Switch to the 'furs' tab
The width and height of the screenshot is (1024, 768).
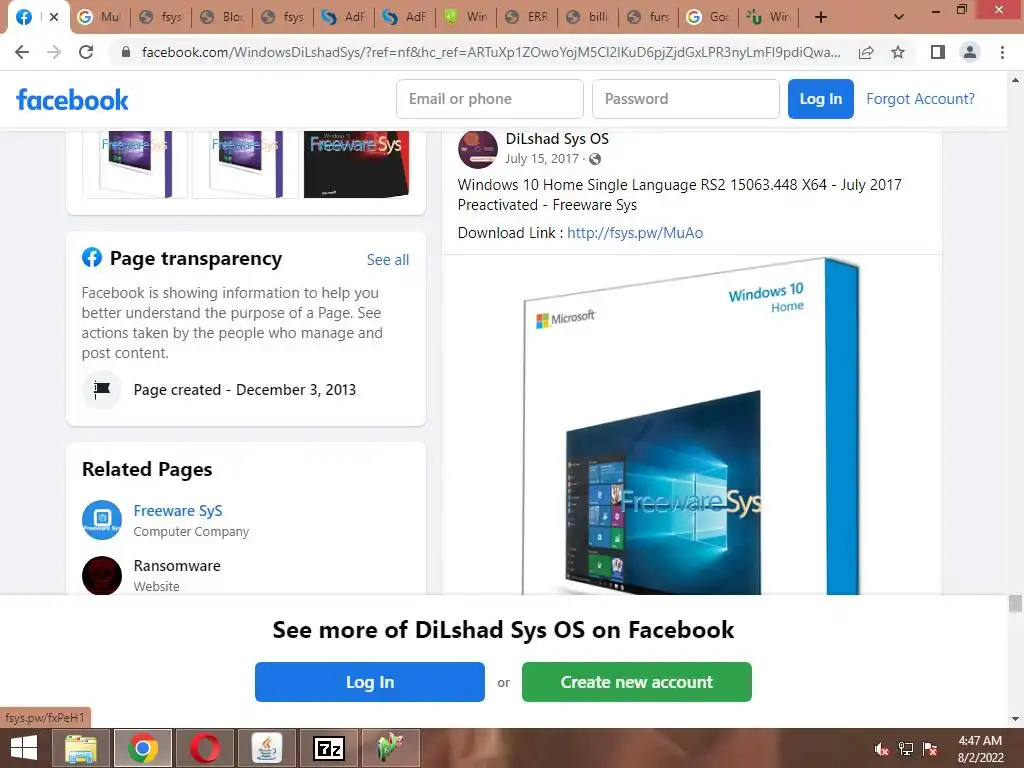[649, 17]
